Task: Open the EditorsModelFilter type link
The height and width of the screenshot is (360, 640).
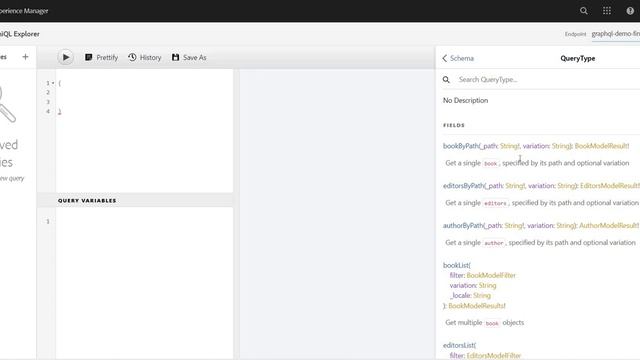Action: (x=493, y=356)
